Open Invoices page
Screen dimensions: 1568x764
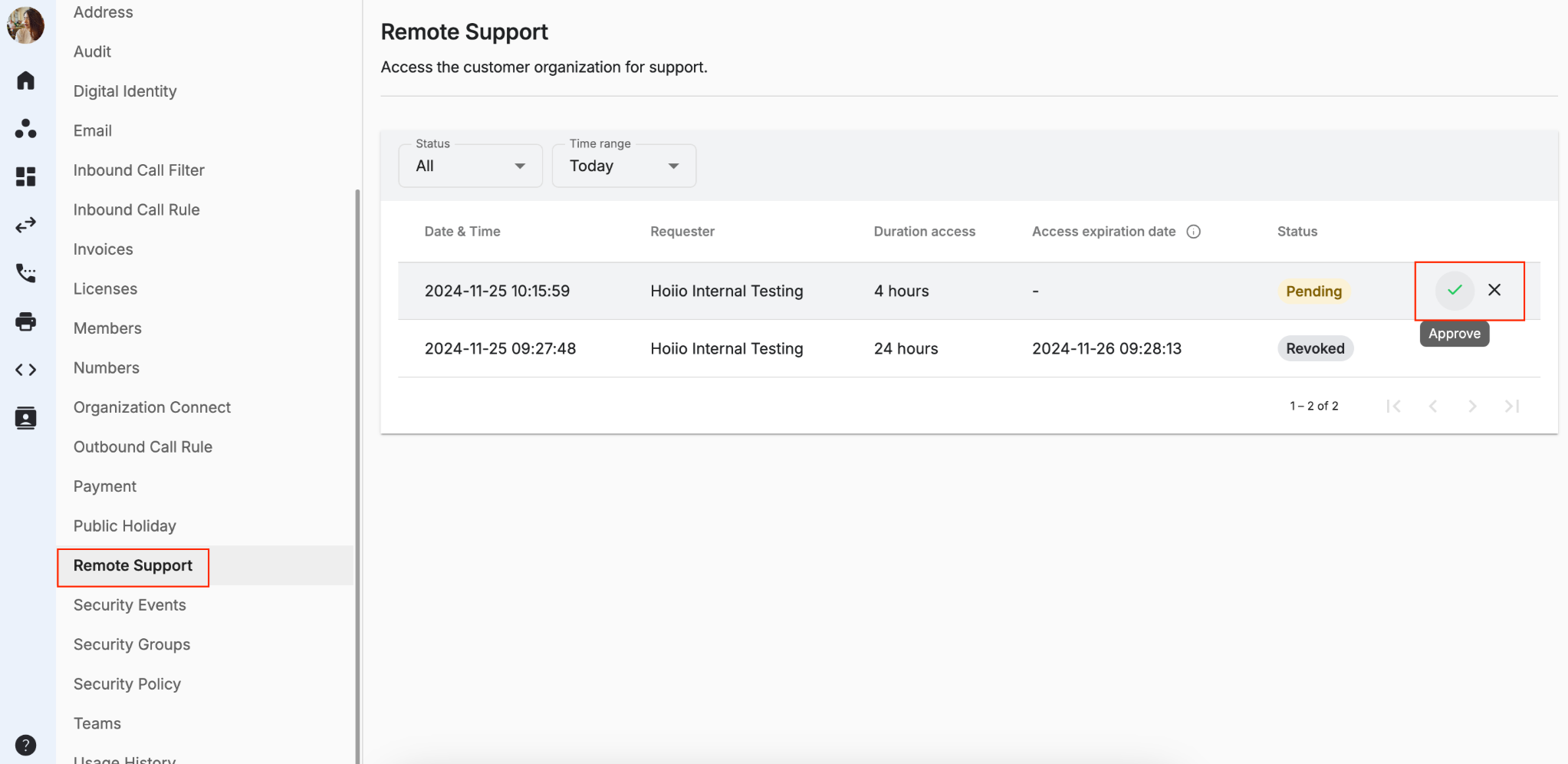click(103, 249)
